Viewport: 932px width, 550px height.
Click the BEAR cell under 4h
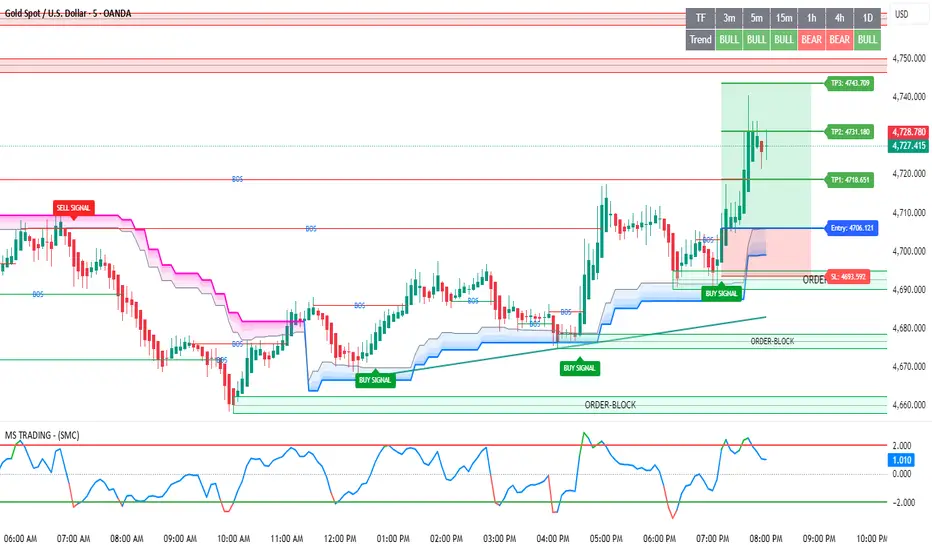coord(839,40)
